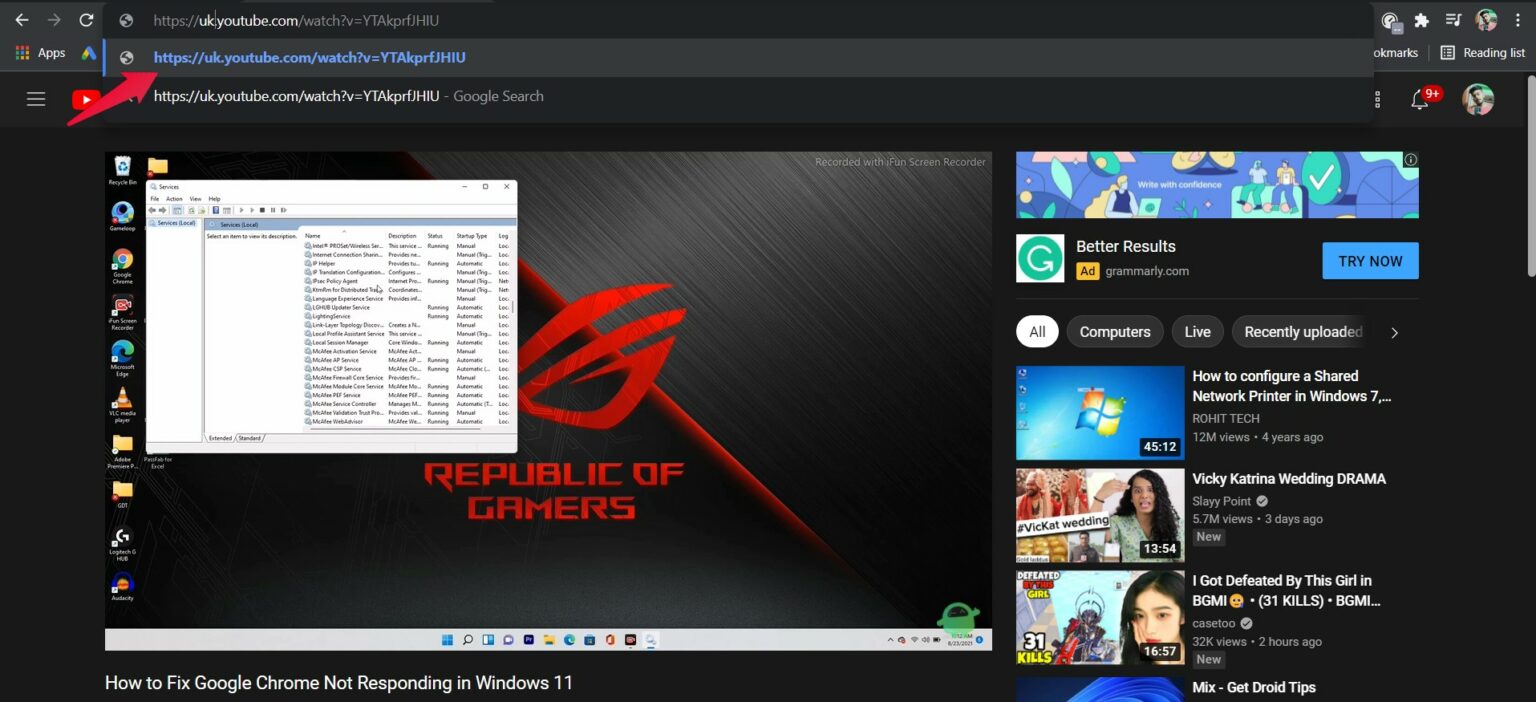
Task: Select the Computers filter chip
Action: click(x=1114, y=331)
